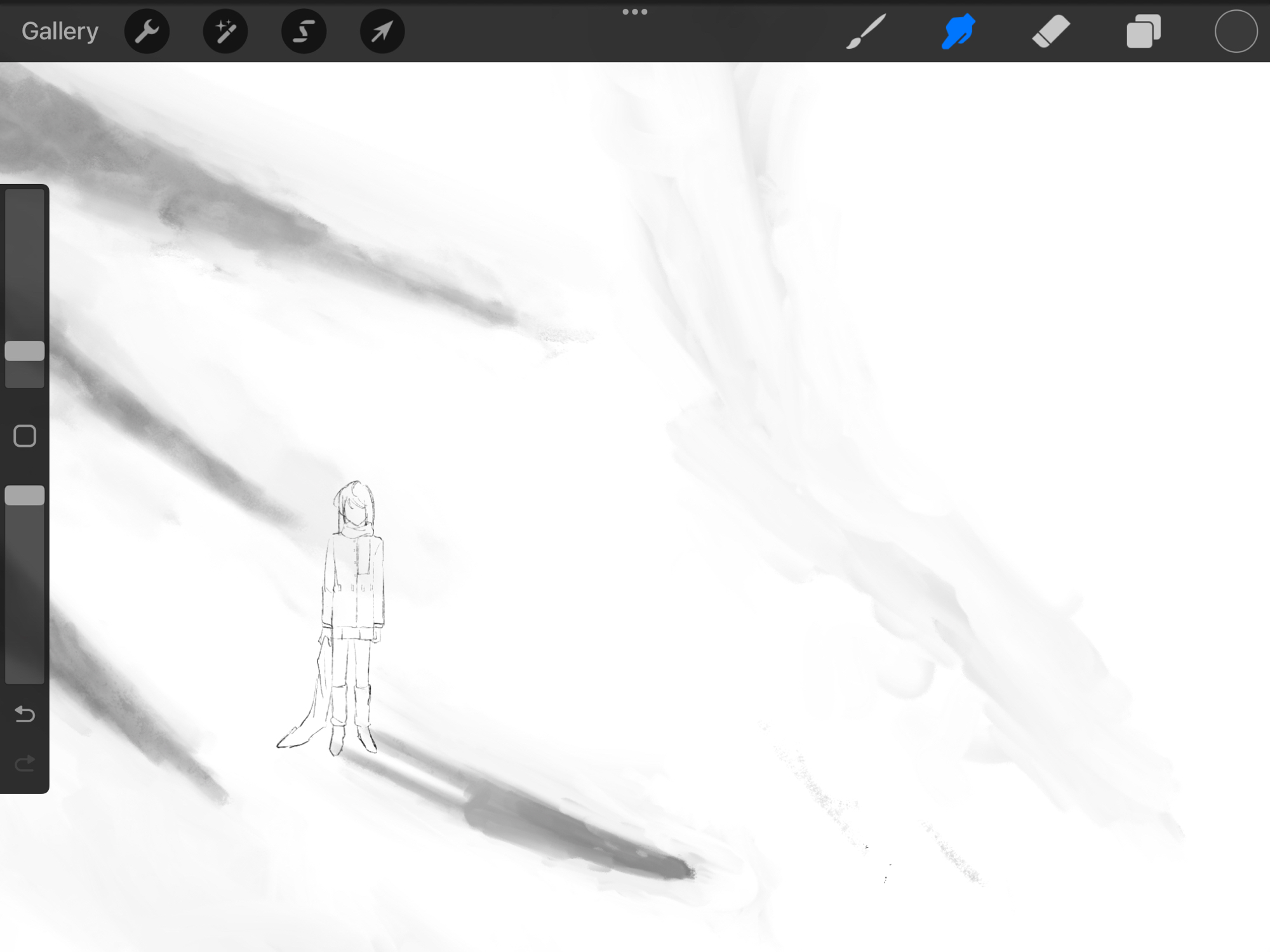Open the Layers panel
This screenshot has height=952, width=1270.
pos(1144,31)
